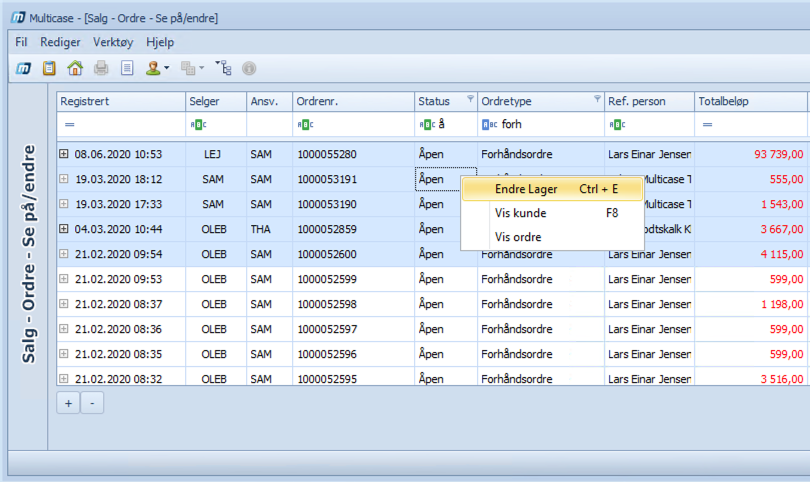Open the clipboard notes toolbar icon
This screenshot has height=482, width=810.
[49, 68]
